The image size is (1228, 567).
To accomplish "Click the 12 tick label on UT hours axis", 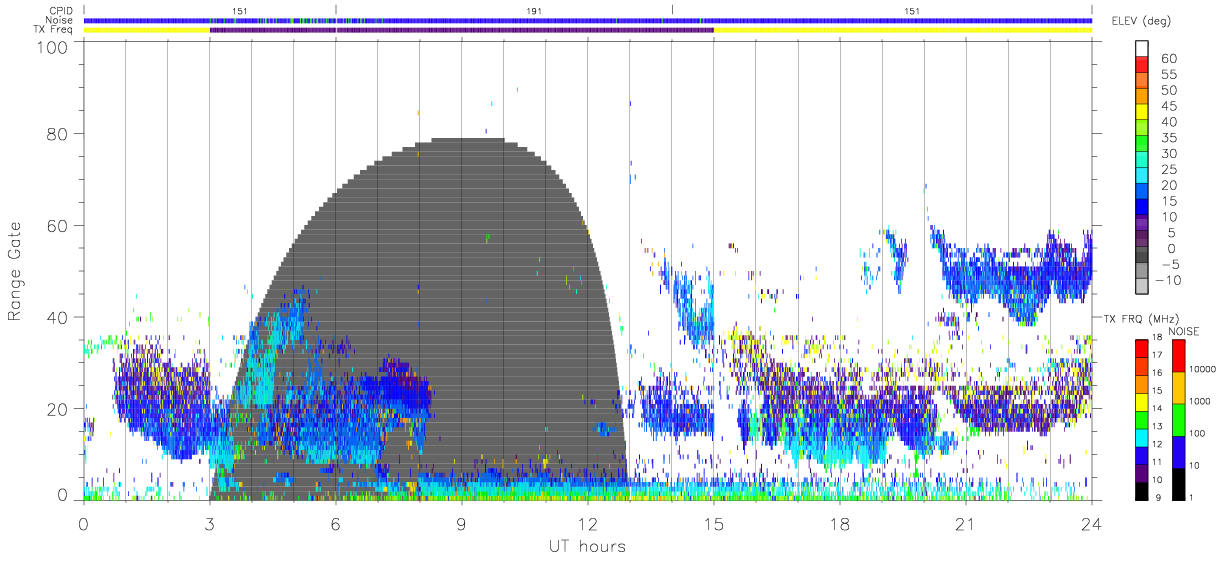I will 587,523.
